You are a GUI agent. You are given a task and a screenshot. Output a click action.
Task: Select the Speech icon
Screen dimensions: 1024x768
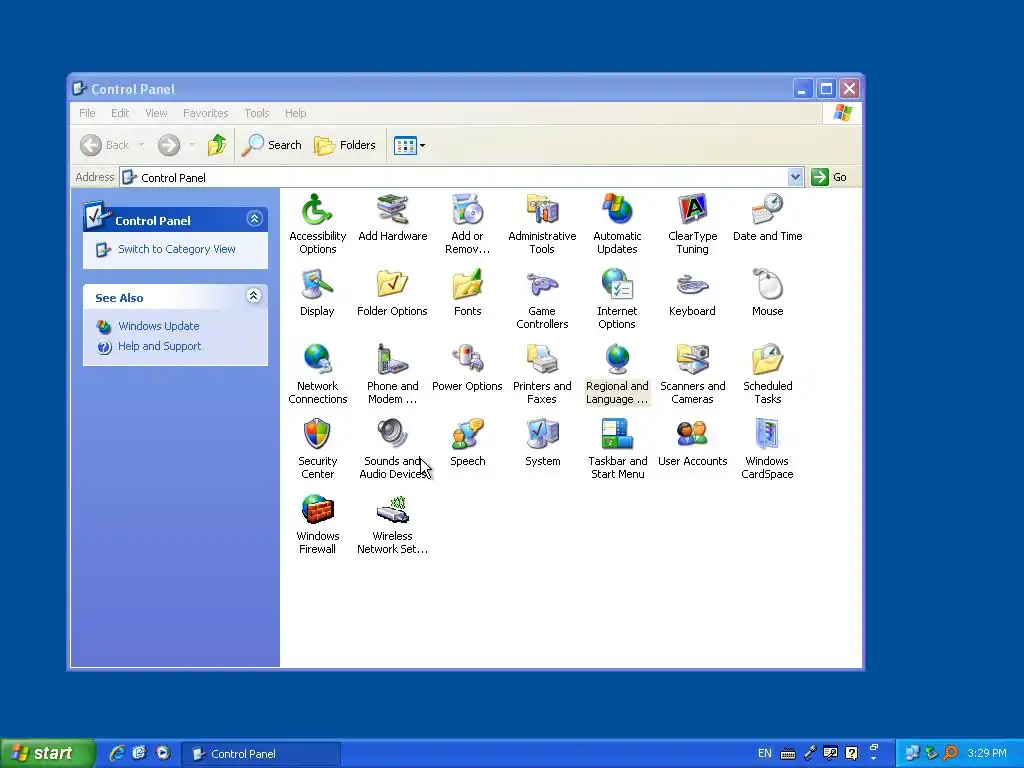[x=468, y=443]
